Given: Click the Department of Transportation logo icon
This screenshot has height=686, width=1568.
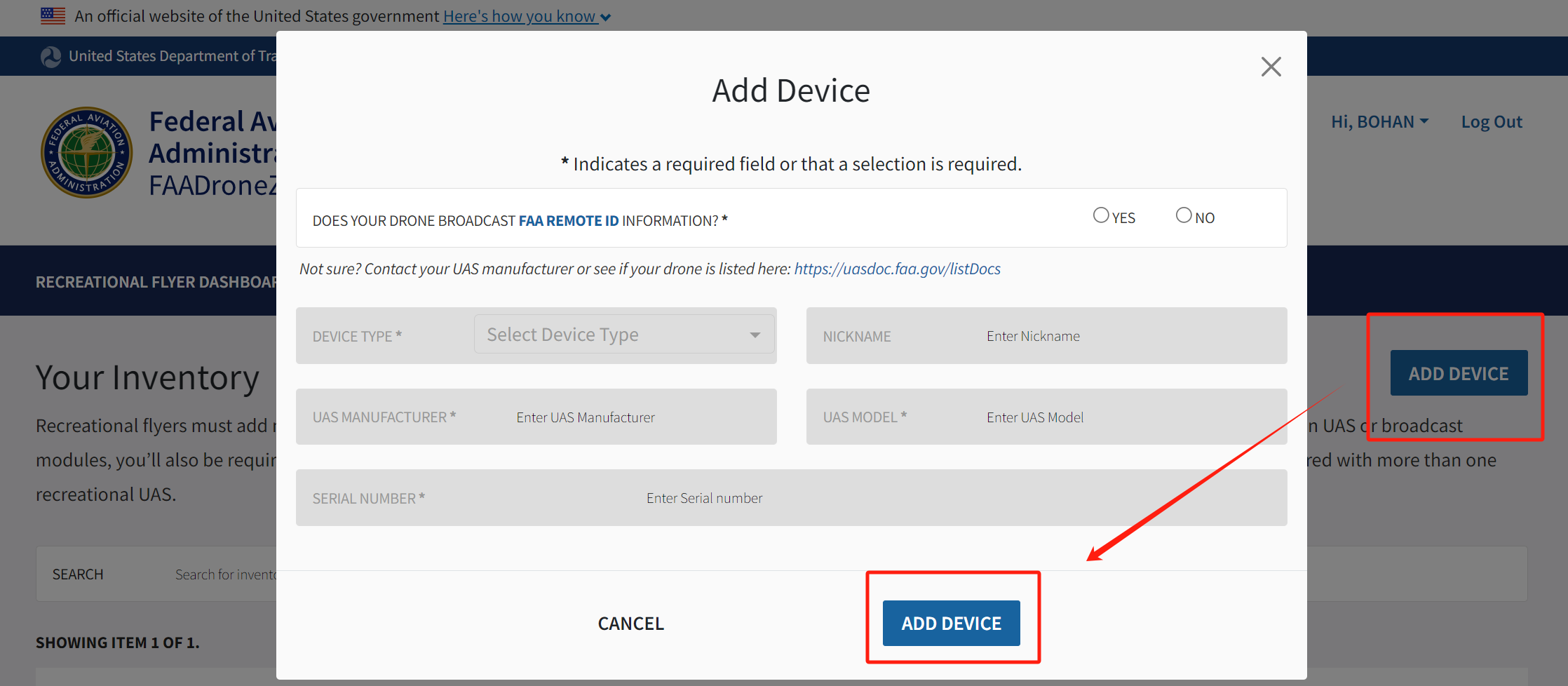Looking at the screenshot, I should tap(50, 57).
